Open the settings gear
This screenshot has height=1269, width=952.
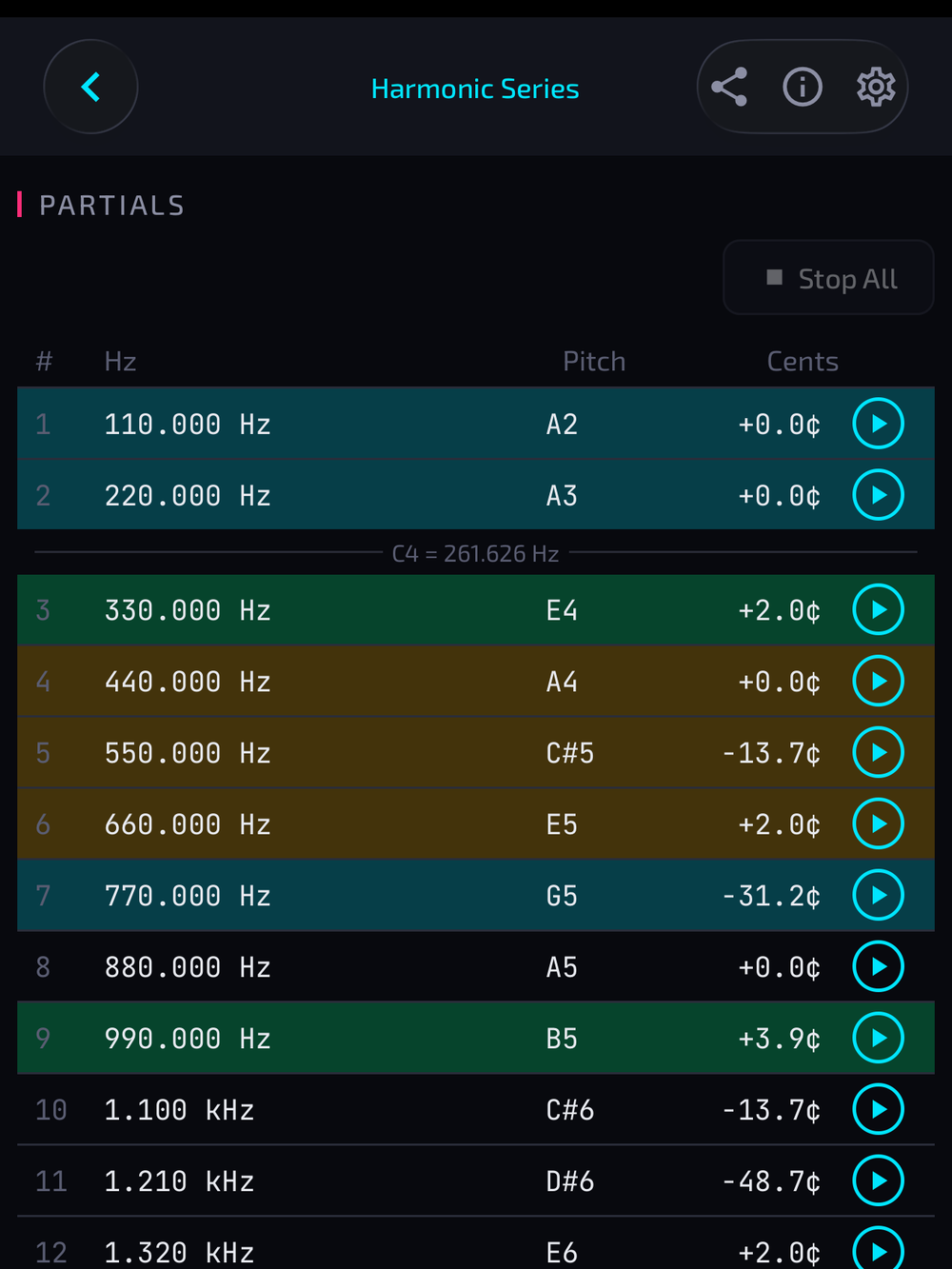click(876, 88)
